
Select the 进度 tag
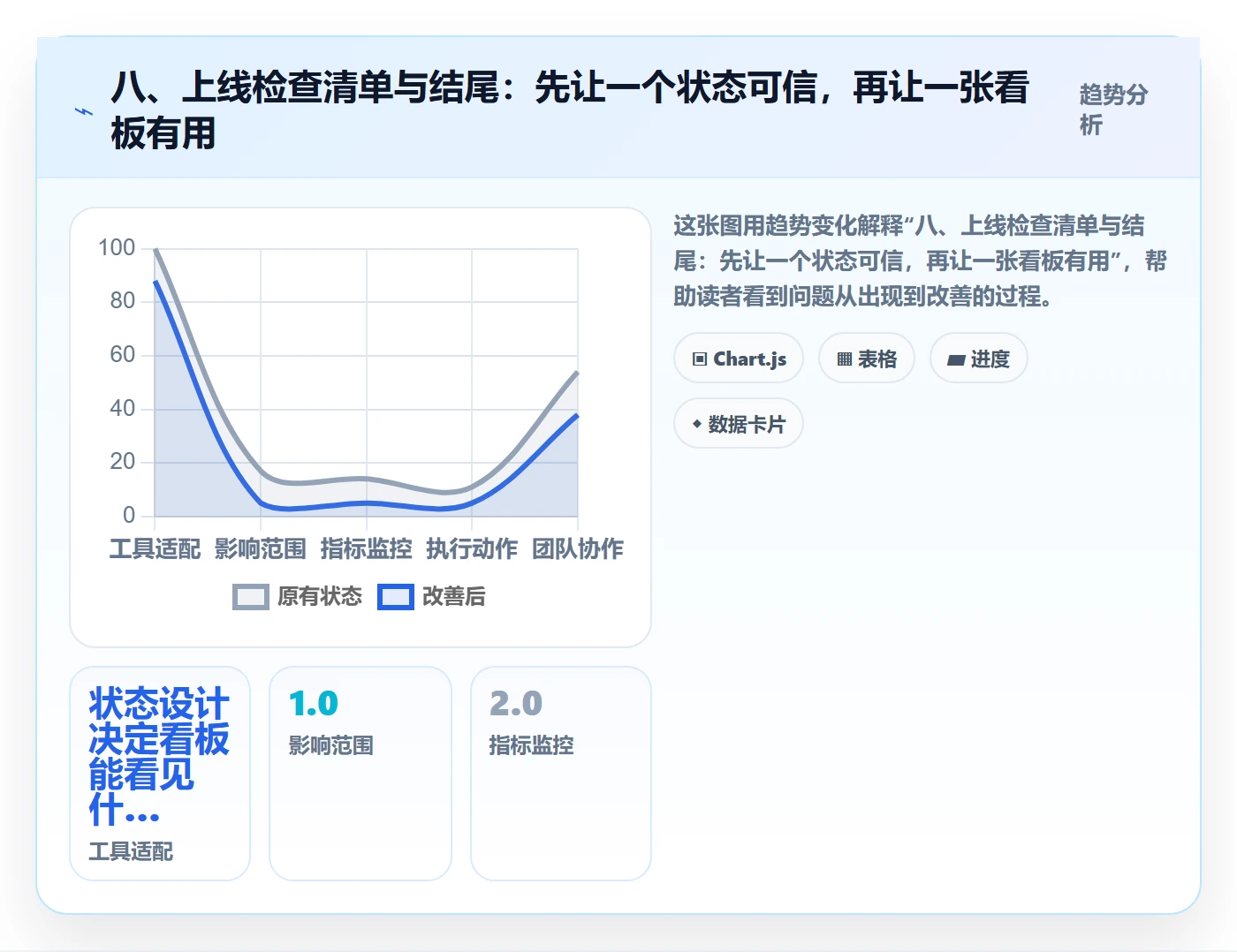[979, 358]
